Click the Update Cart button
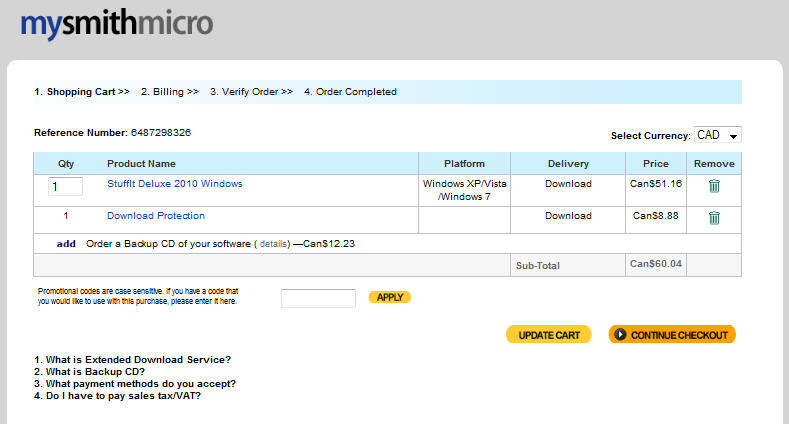The image size is (789, 424). tap(549, 335)
